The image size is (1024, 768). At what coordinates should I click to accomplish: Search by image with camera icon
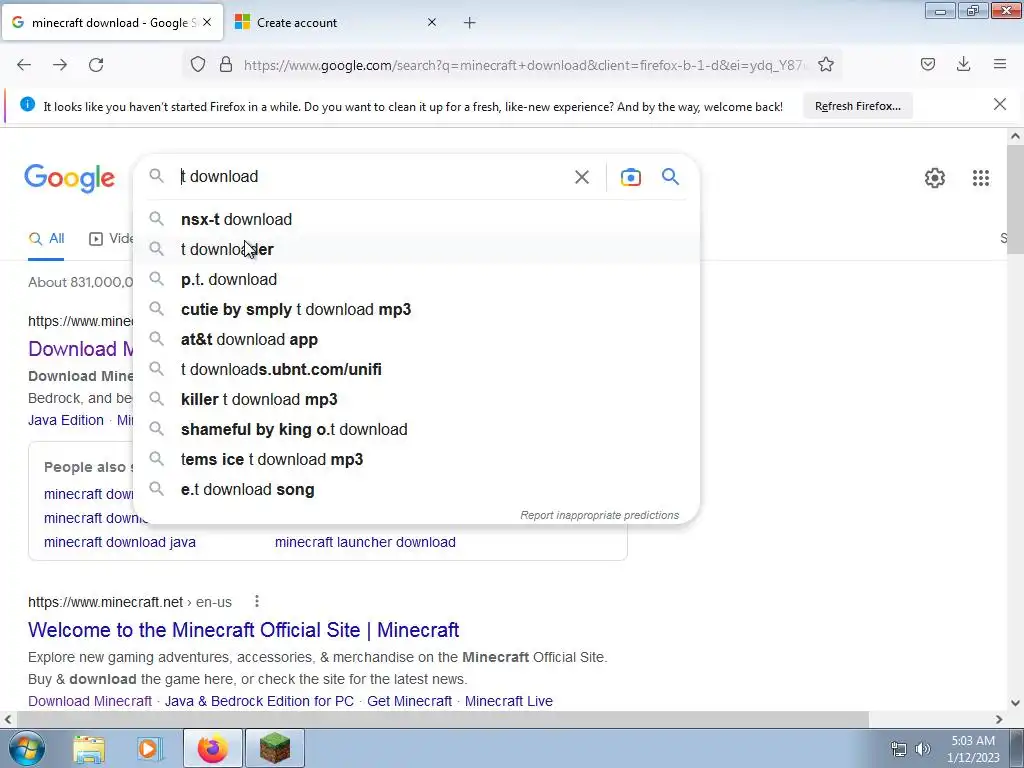click(x=630, y=177)
